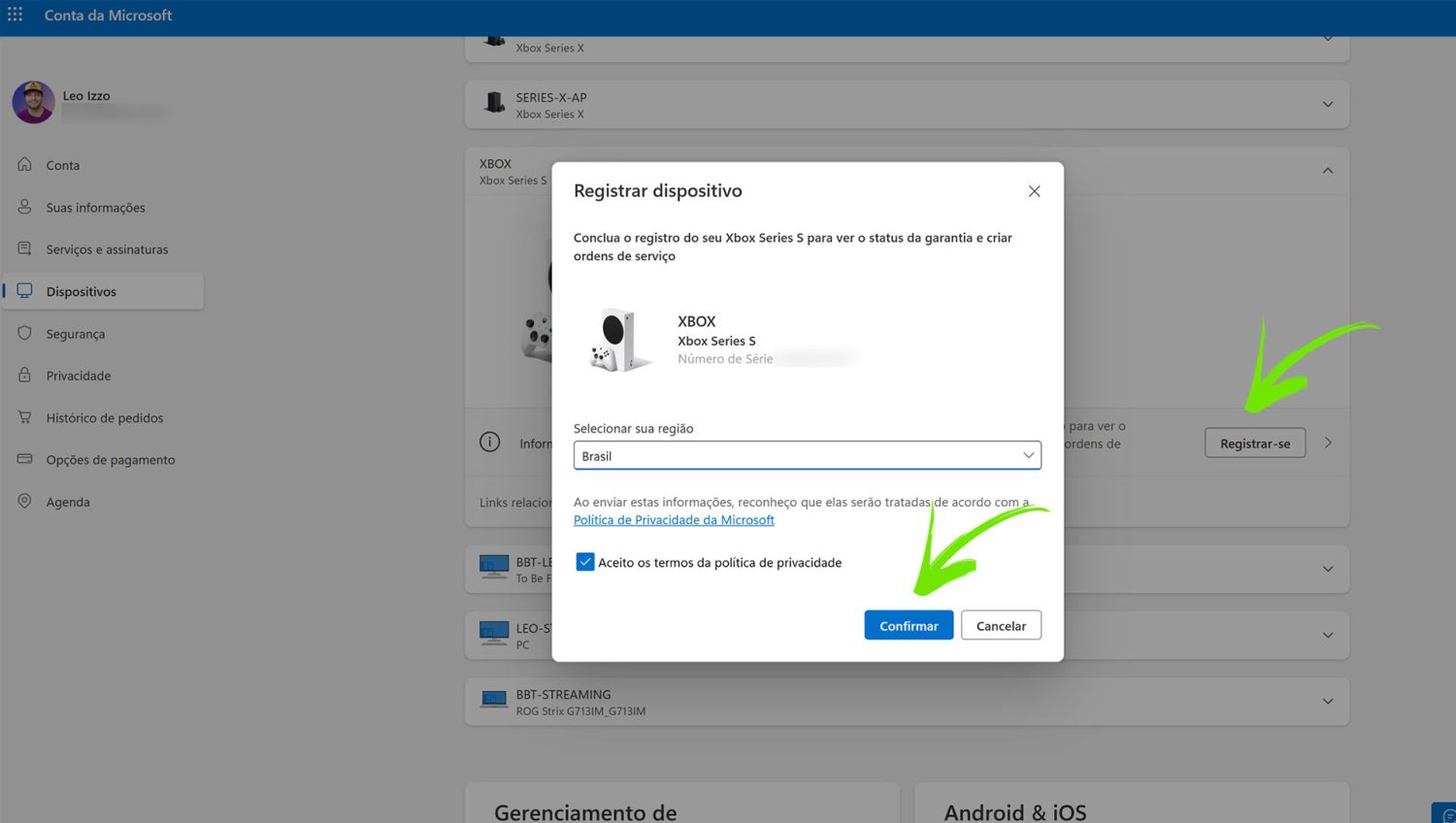Expand the LEO-S PC device card

coord(1328,635)
